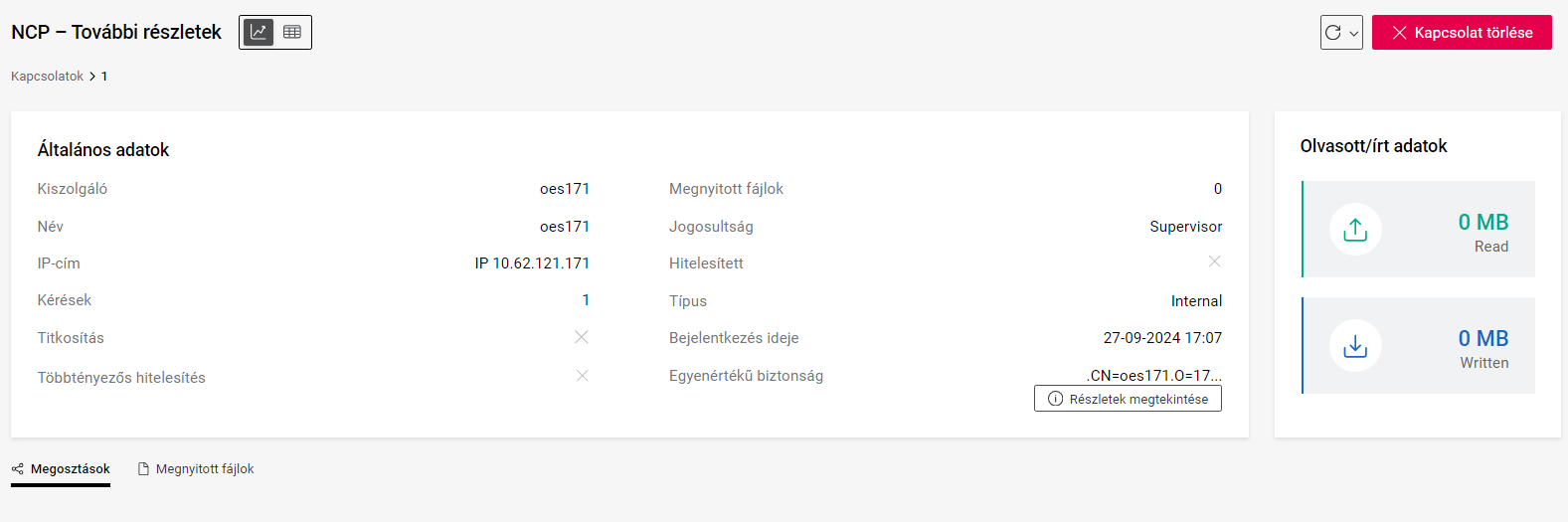Click the Megosztások share icon
This screenshot has height=522, width=1568.
pyautogui.click(x=18, y=469)
